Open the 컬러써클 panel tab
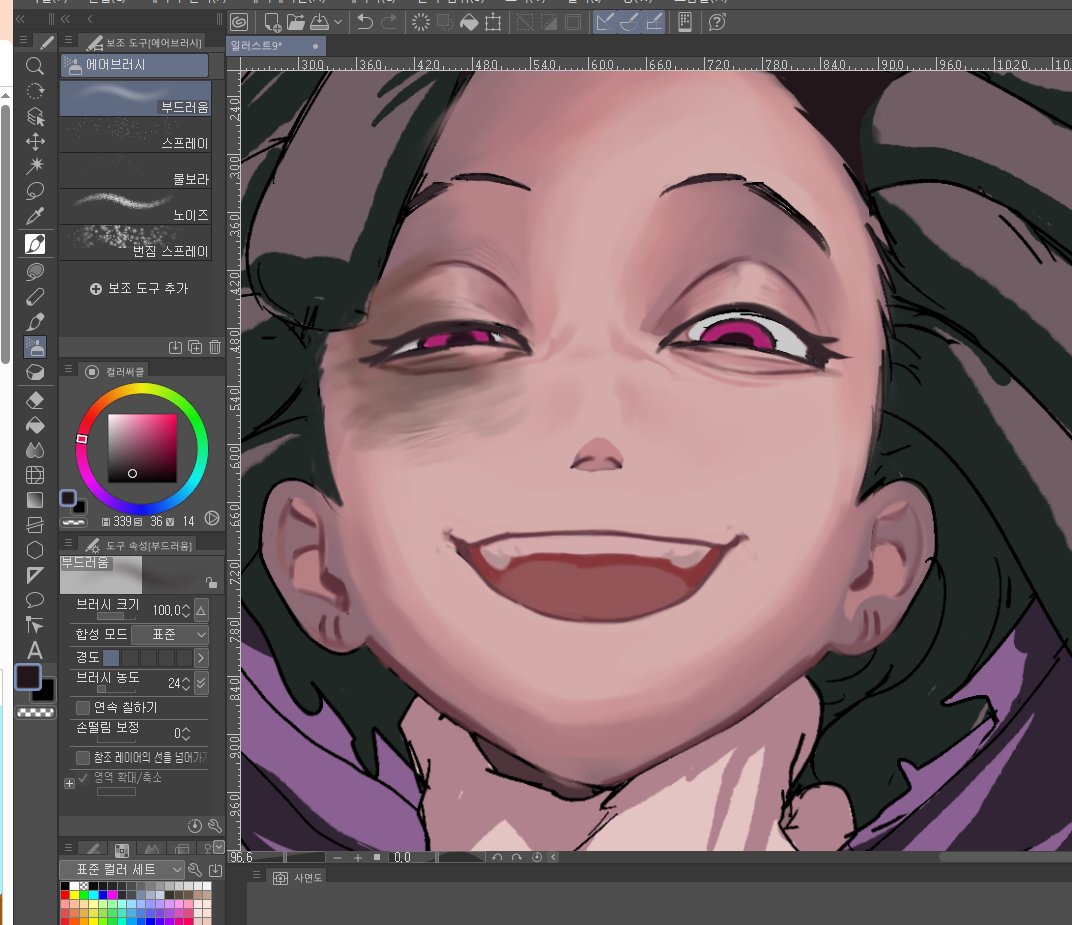Screen dimensions: 1072x925 coord(115,371)
